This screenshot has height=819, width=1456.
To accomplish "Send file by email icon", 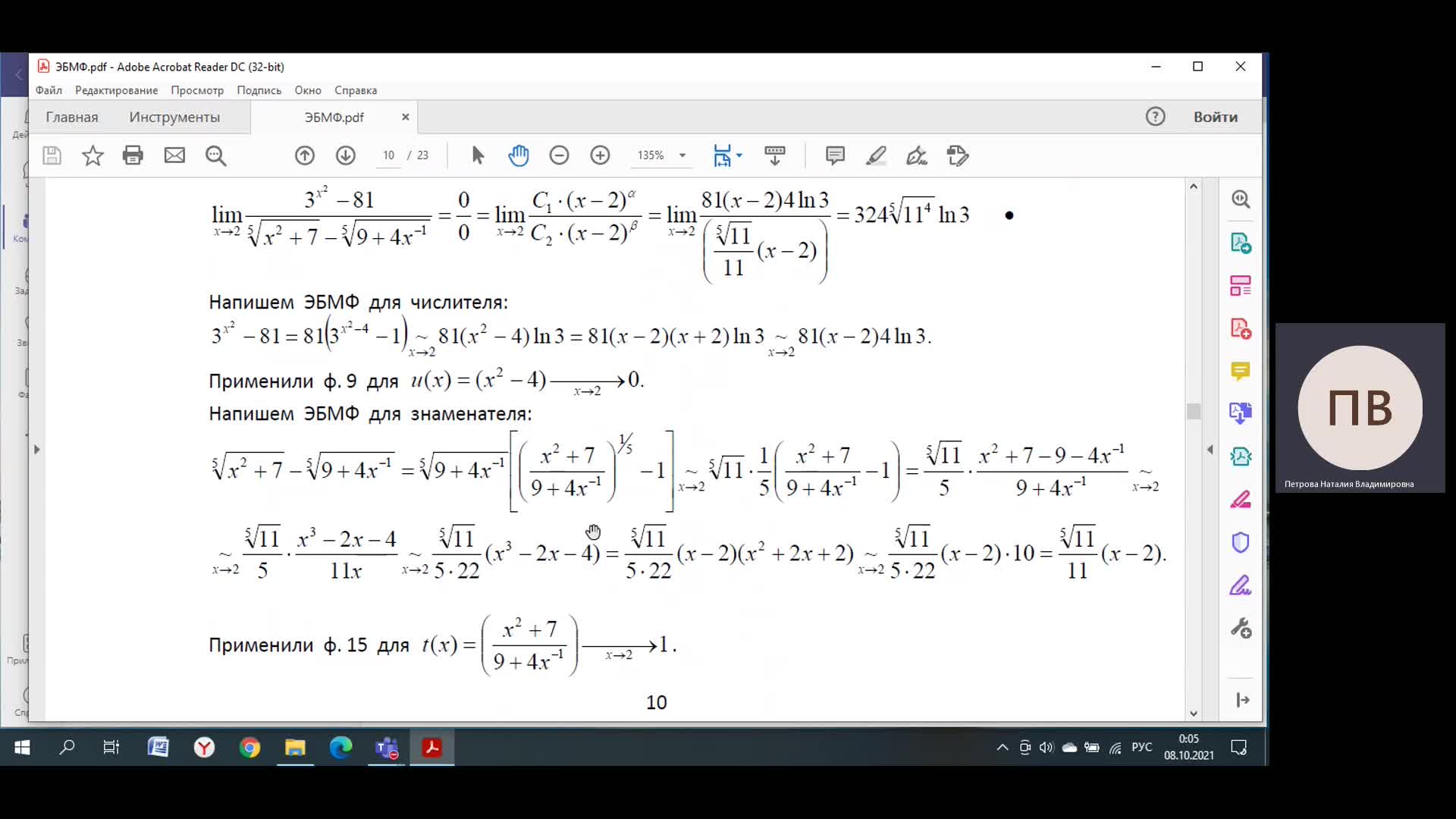I will point(174,155).
